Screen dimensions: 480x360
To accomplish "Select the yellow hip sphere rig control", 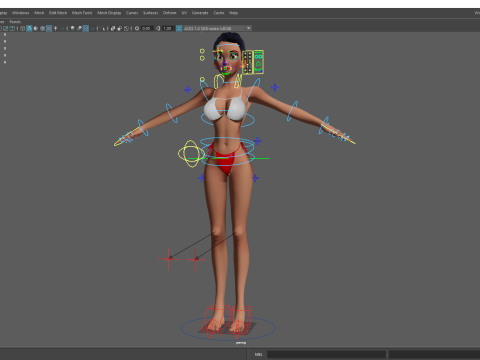I will pos(191,153).
